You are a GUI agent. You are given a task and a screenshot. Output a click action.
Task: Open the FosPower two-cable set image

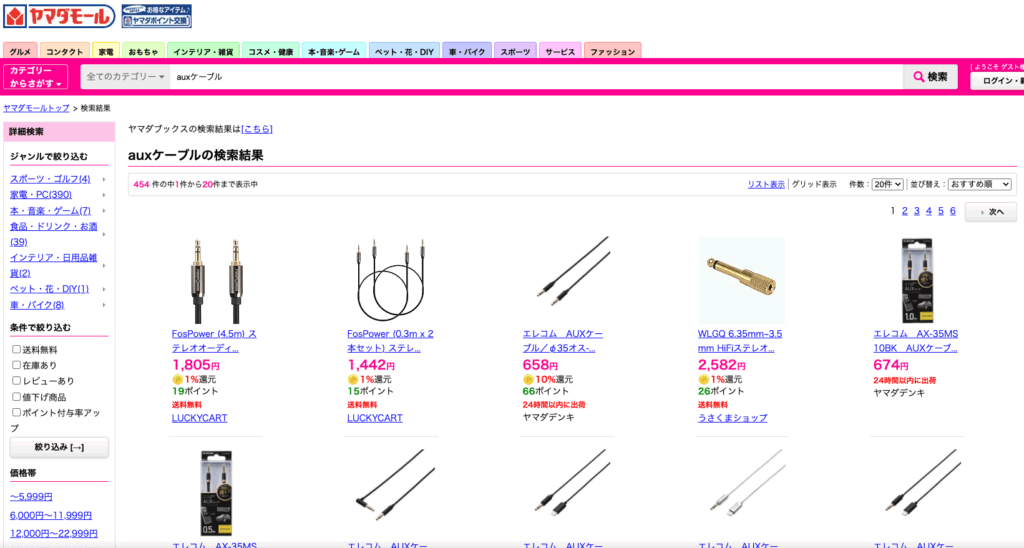click(391, 281)
